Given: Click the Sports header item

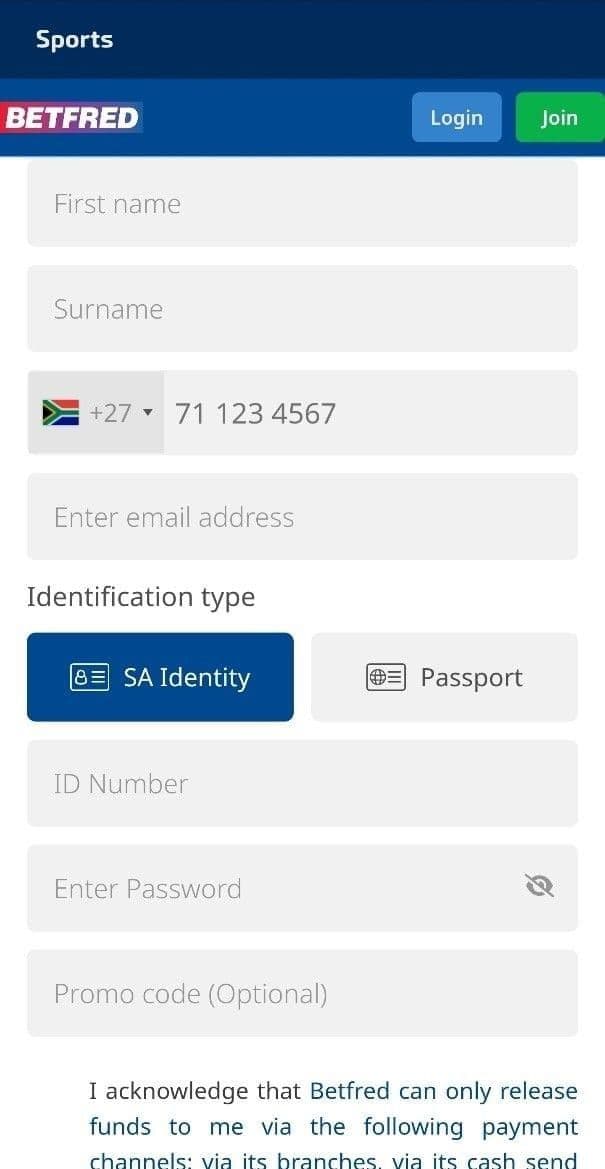Looking at the screenshot, I should 74,39.
